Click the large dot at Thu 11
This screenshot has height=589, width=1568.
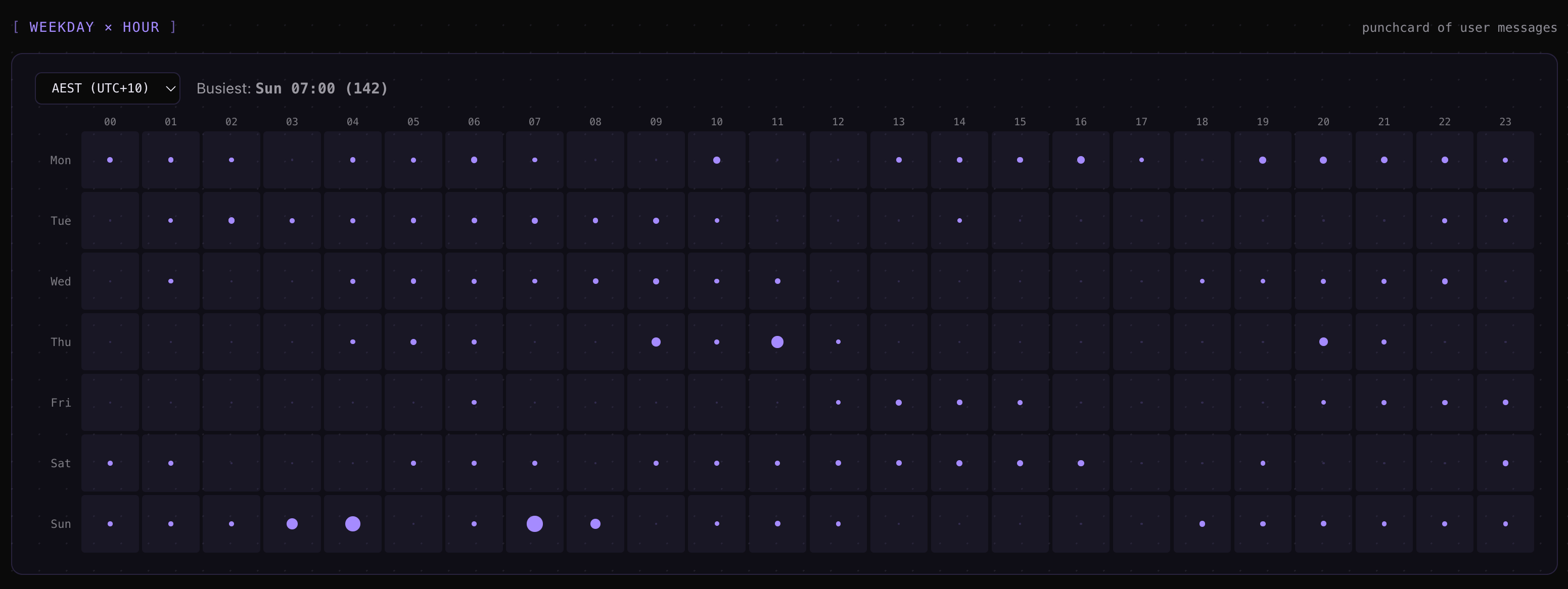pyautogui.click(x=777, y=342)
